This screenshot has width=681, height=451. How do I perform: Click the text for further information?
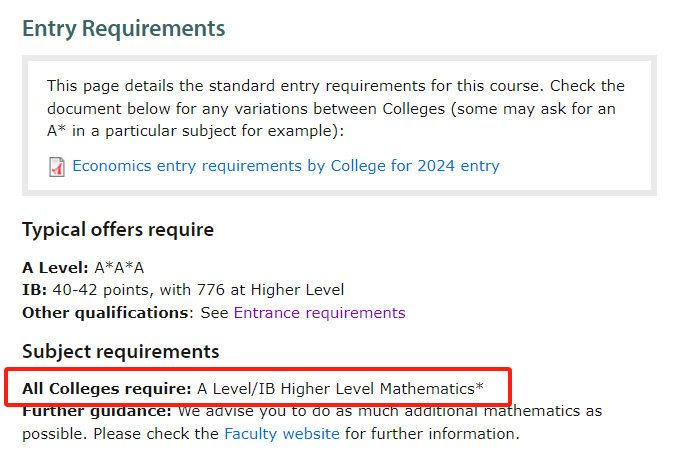coord(432,434)
